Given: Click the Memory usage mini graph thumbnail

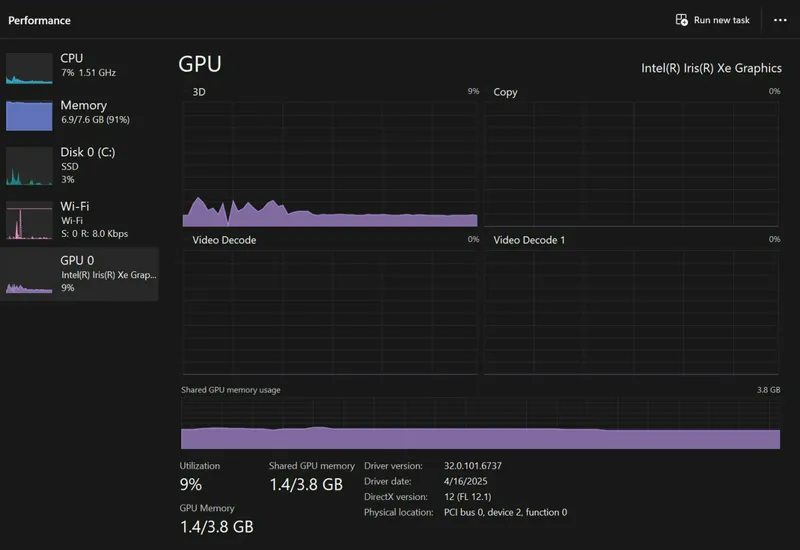Looking at the screenshot, I should [x=29, y=115].
